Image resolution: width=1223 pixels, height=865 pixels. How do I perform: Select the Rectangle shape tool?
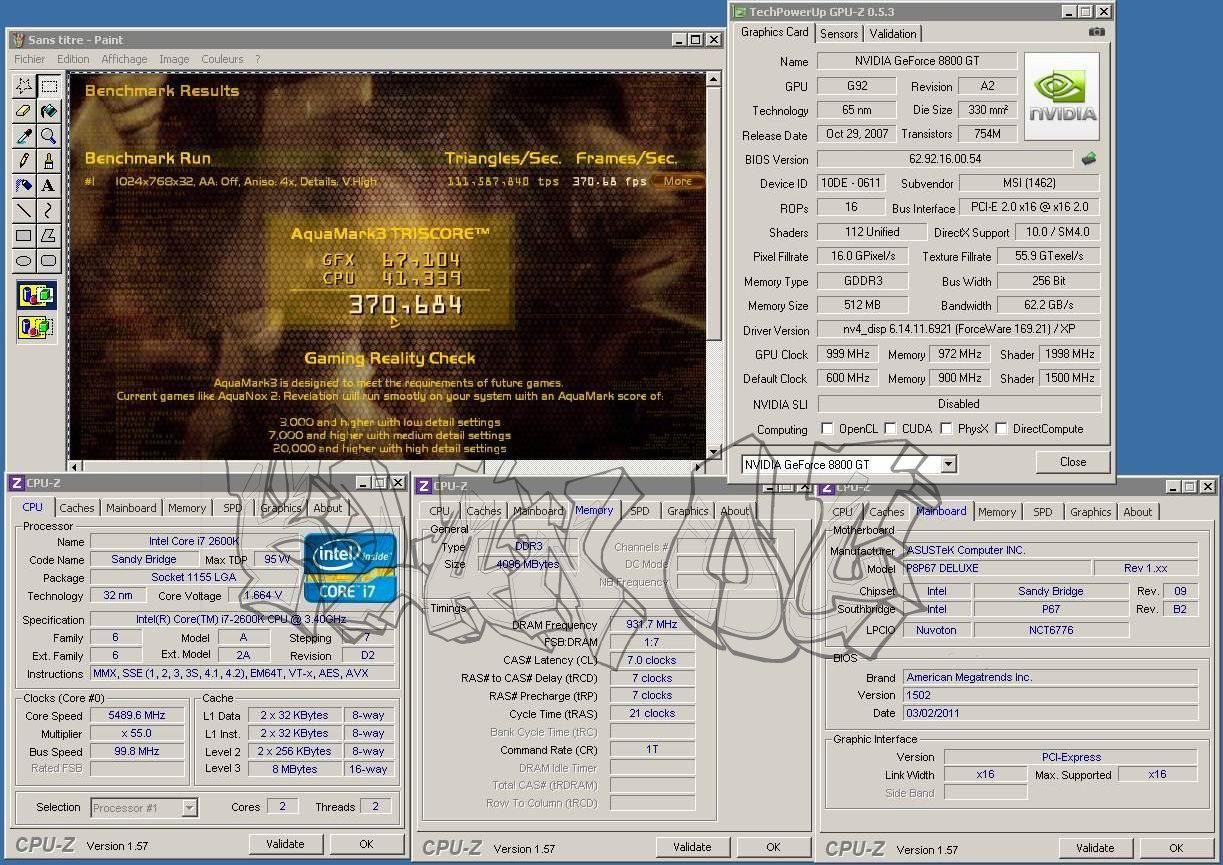tap(24, 236)
